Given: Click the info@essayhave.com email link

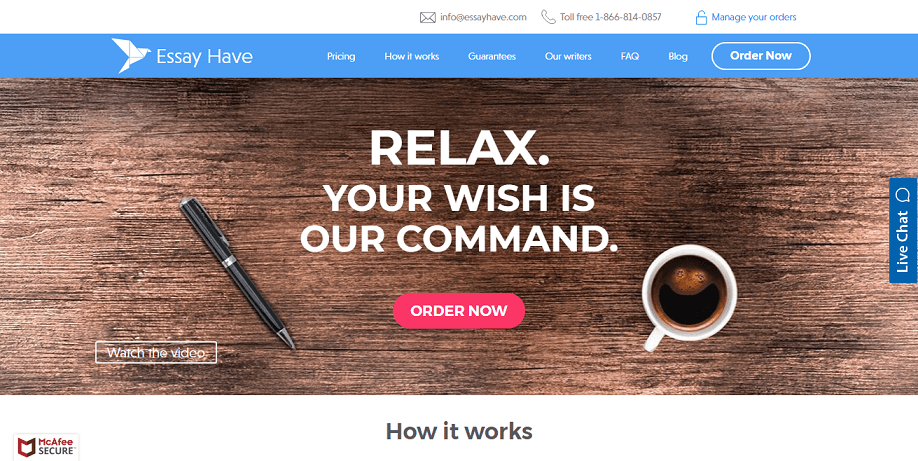Looking at the screenshot, I should [x=483, y=17].
